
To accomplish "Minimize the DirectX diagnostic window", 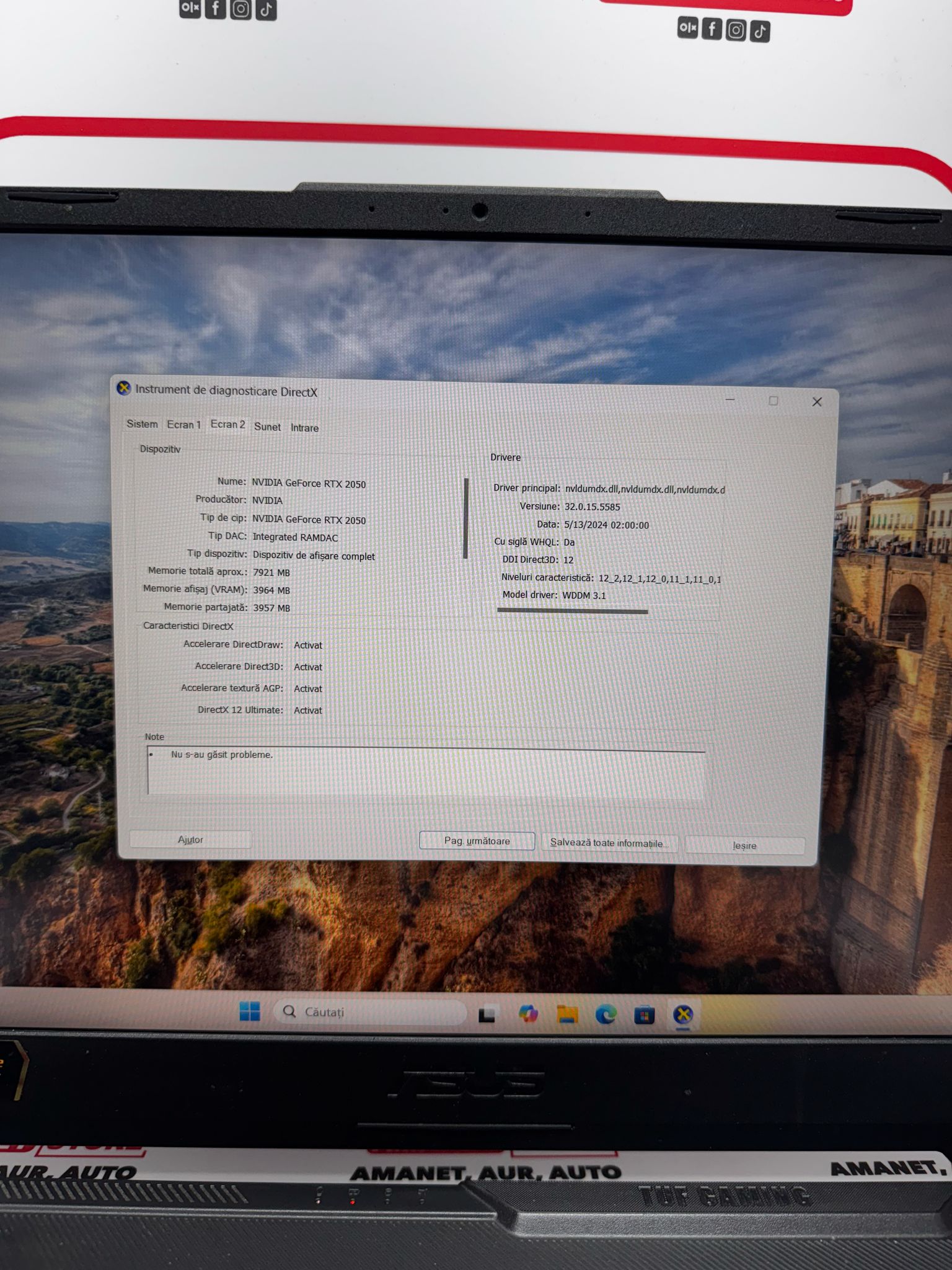I will [x=730, y=400].
